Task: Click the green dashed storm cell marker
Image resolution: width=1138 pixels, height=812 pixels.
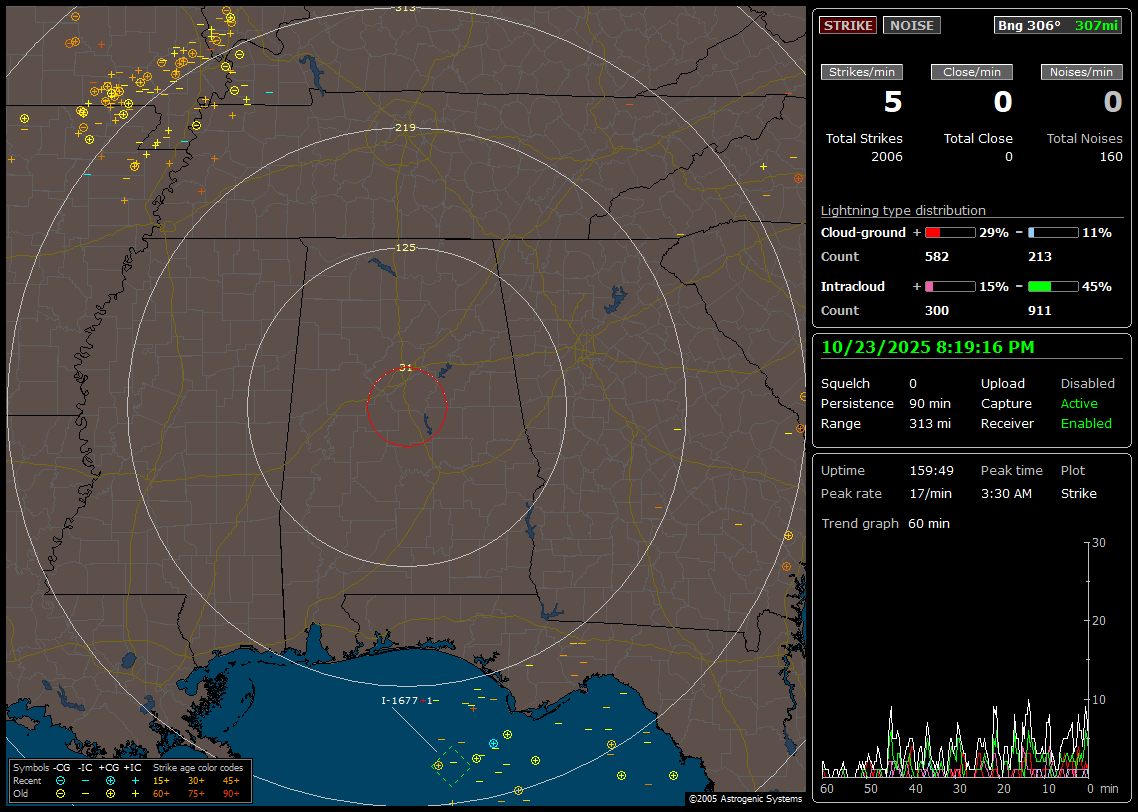Action: coord(452,765)
